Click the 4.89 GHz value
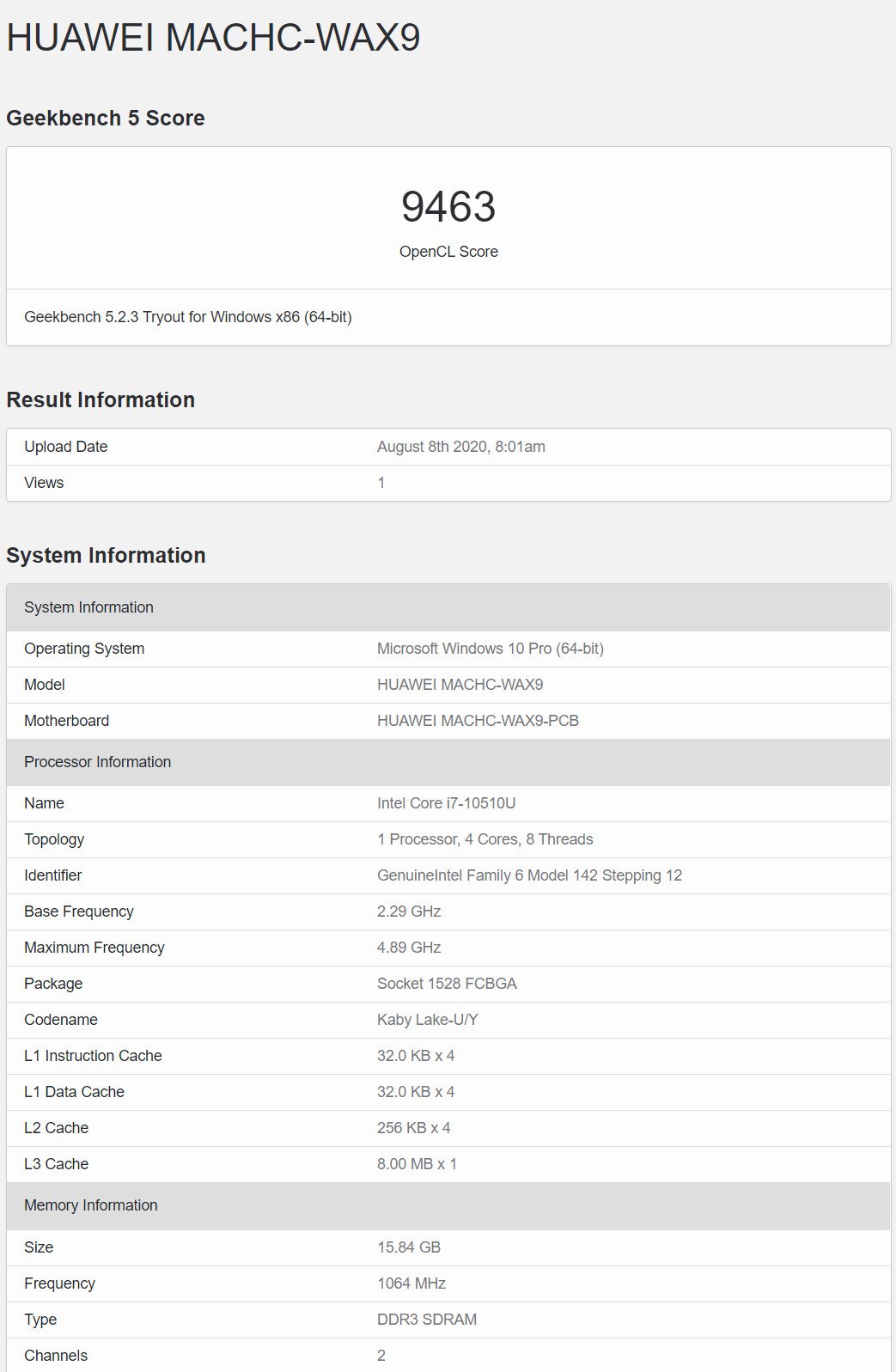The image size is (896, 1372). click(409, 948)
